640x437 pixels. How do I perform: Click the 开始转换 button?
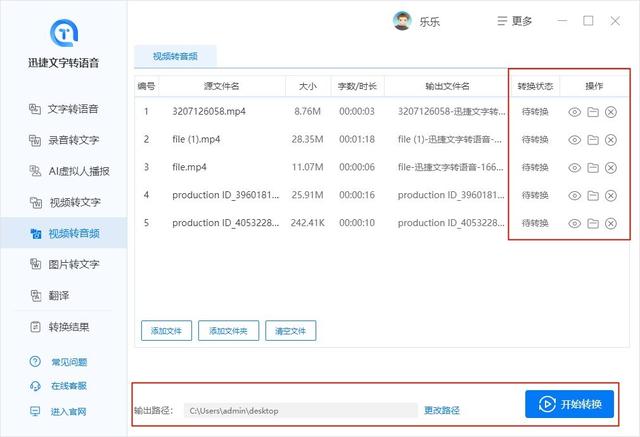click(x=569, y=404)
